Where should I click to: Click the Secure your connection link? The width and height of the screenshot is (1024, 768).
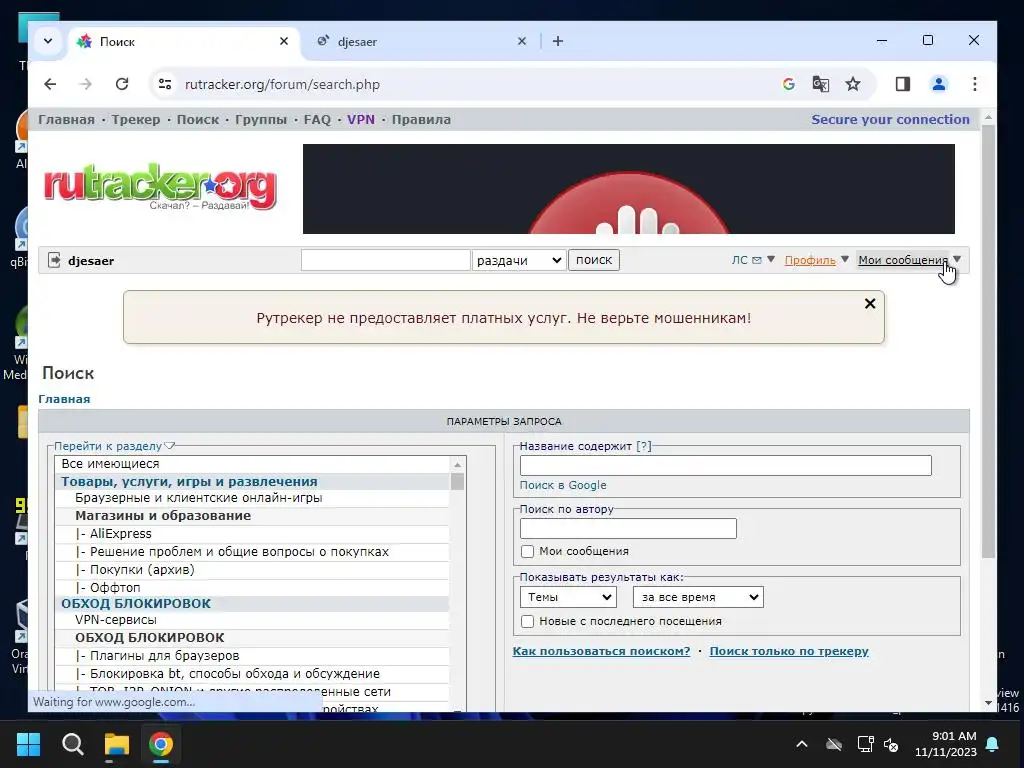click(890, 120)
